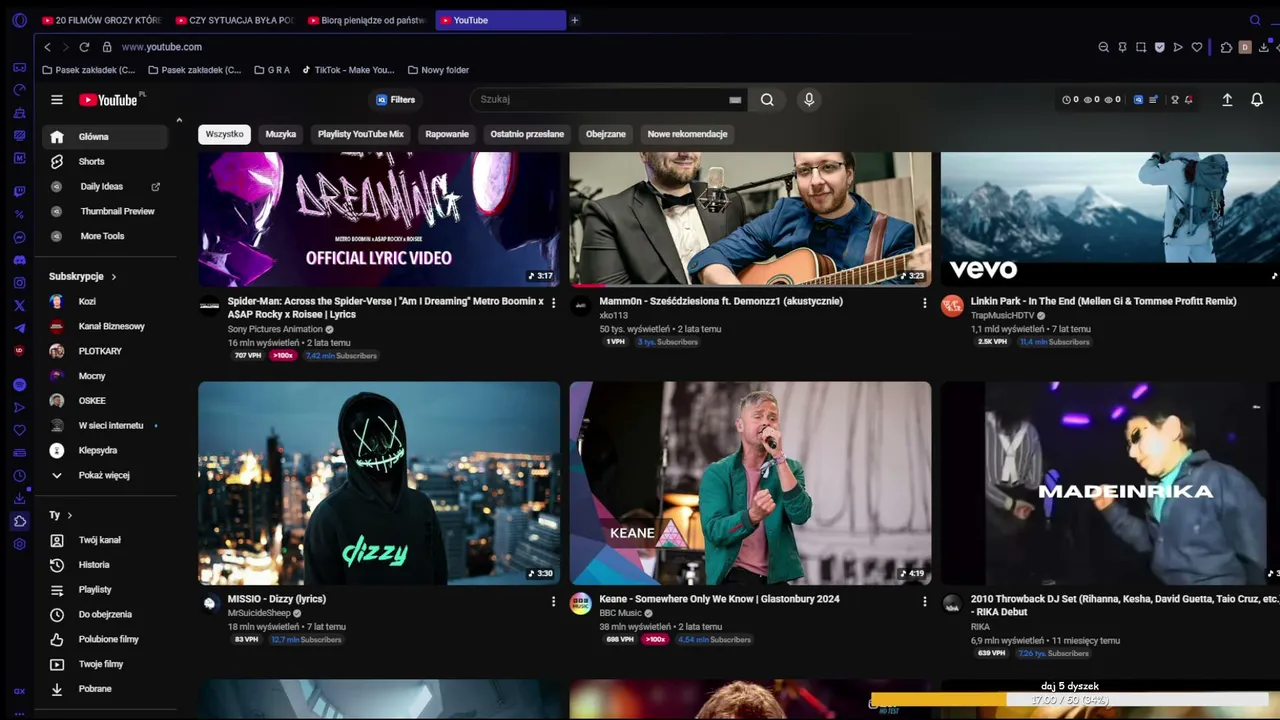Open 'Polubione filmy' liked videos

tap(104, 639)
